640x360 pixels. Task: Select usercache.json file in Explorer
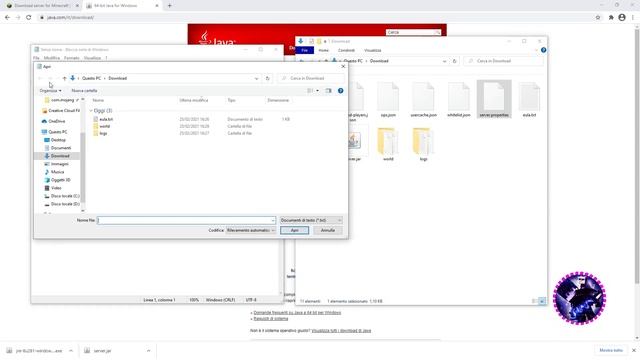tap(423, 100)
